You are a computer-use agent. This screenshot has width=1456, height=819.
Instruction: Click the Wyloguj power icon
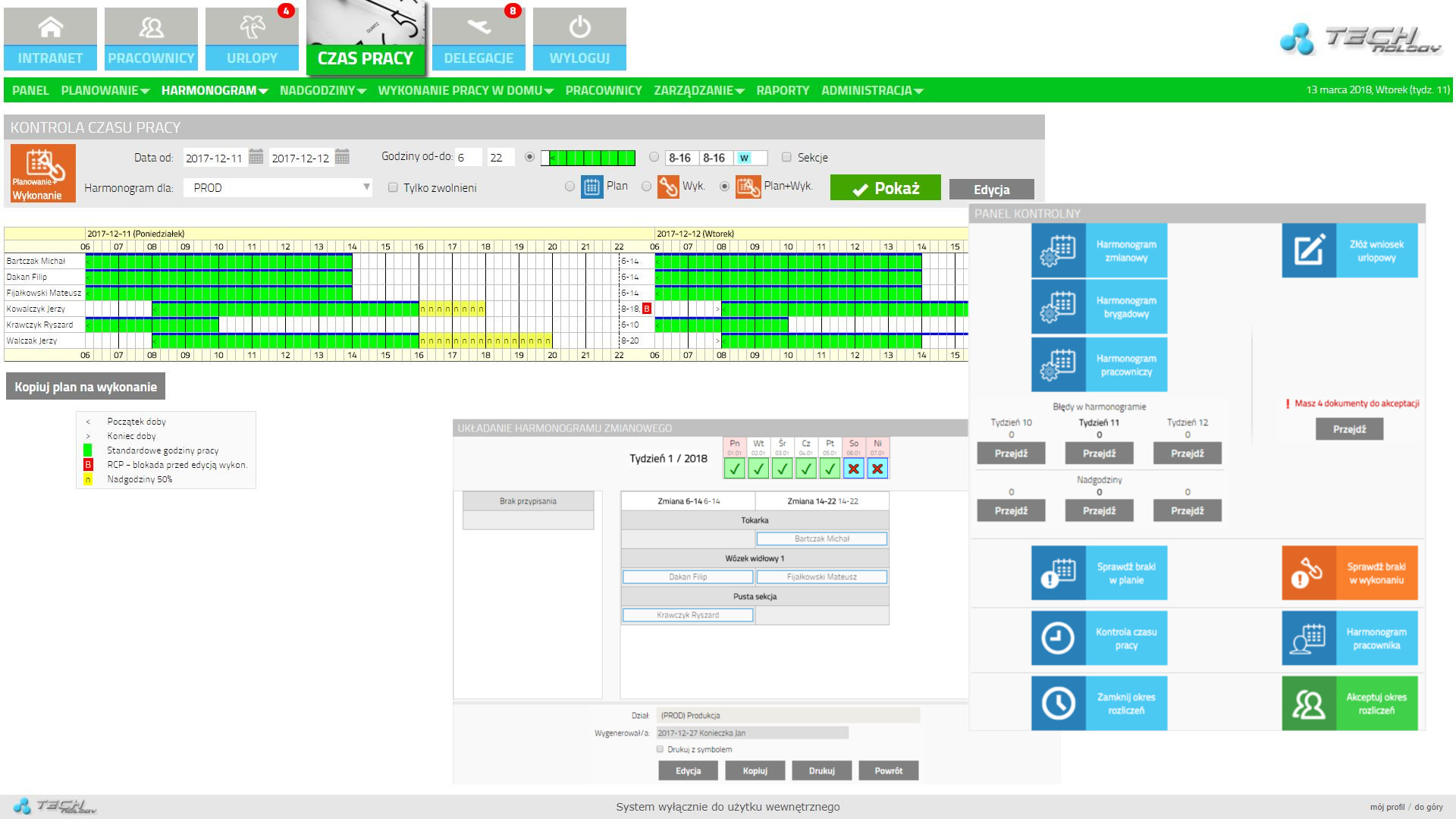coord(579,28)
